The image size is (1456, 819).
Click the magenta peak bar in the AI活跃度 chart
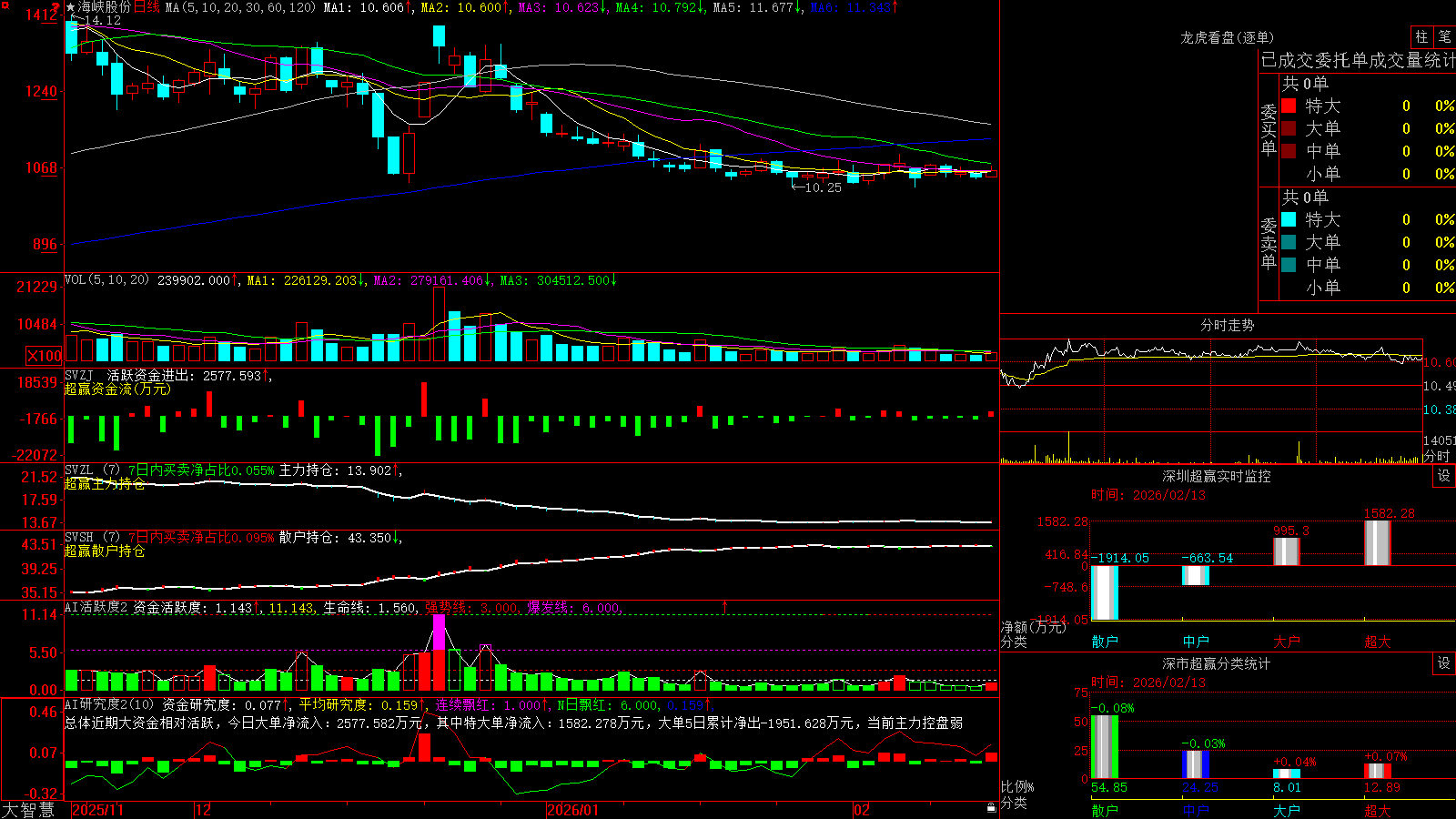click(440, 632)
